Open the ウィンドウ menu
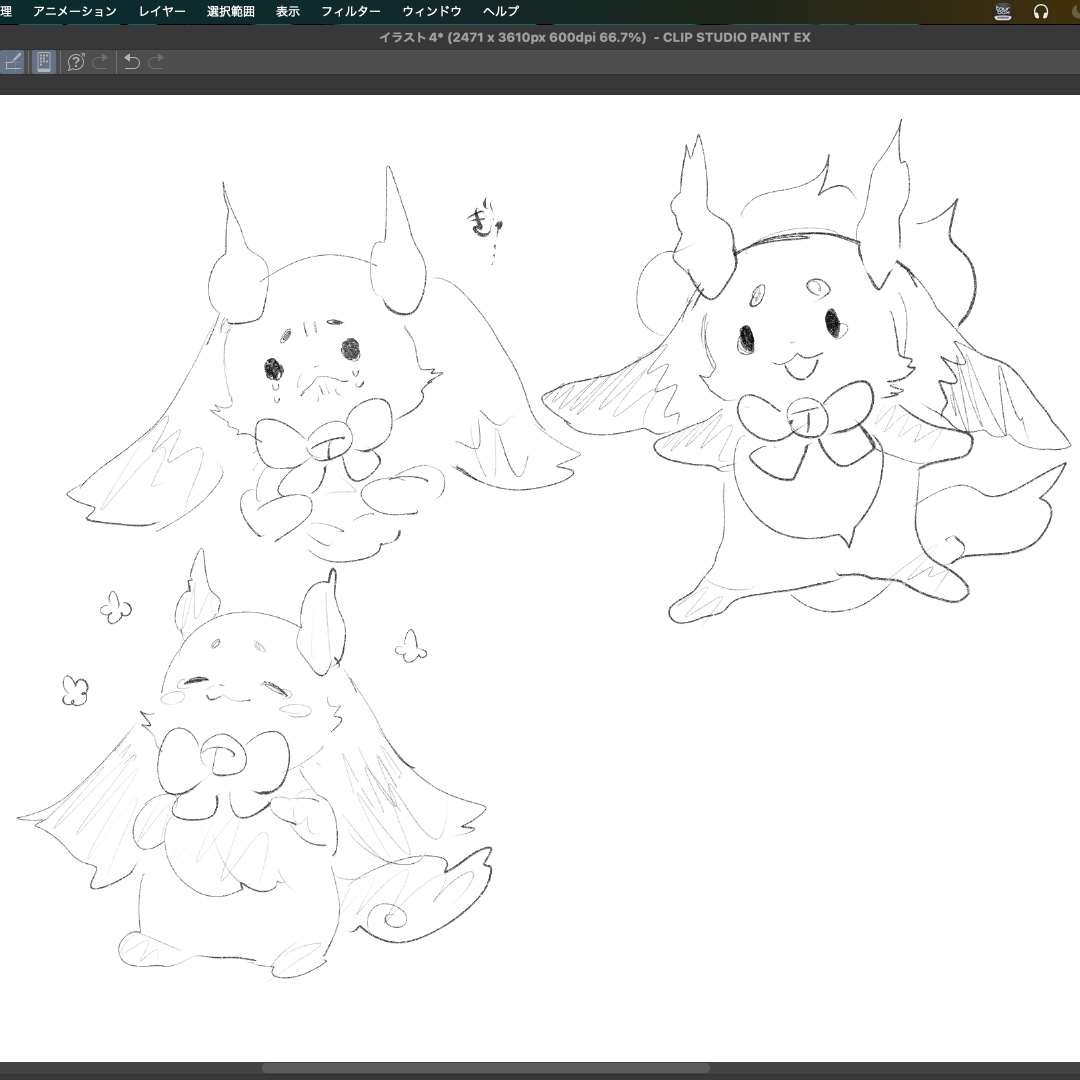This screenshot has height=1080, width=1080. point(432,11)
